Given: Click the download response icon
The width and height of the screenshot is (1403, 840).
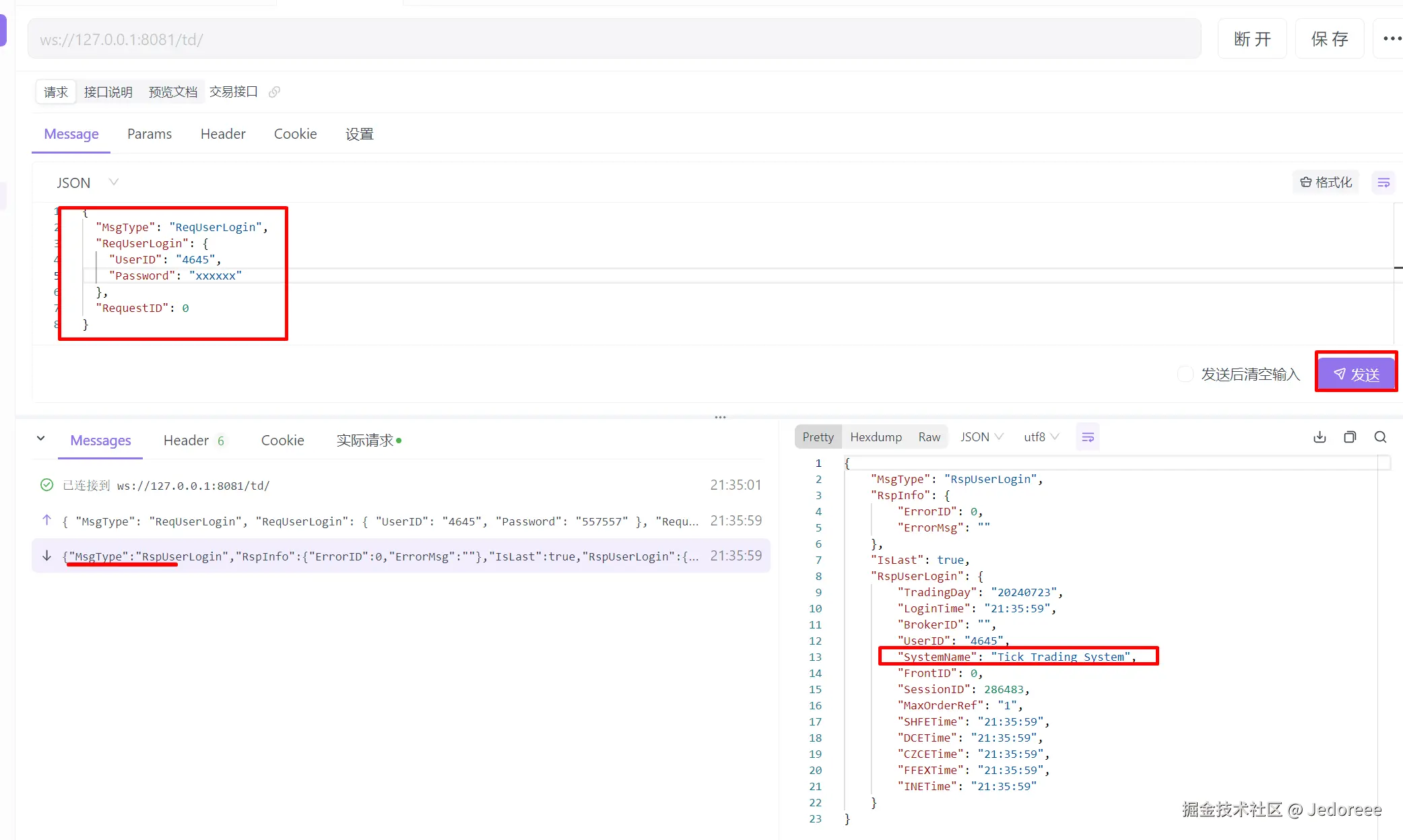Looking at the screenshot, I should [1319, 437].
